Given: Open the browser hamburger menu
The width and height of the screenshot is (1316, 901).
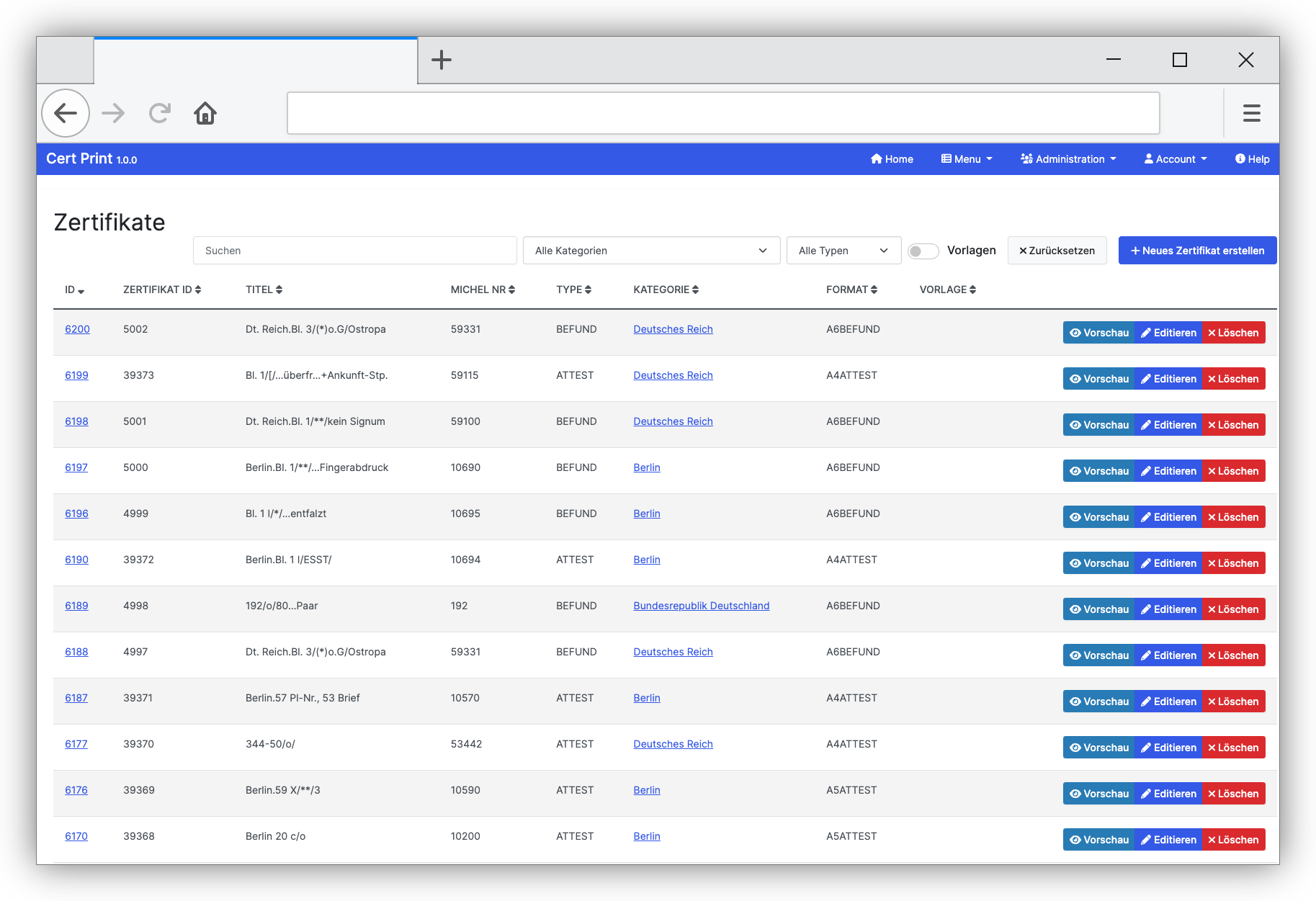Looking at the screenshot, I should coord(1251,113).
